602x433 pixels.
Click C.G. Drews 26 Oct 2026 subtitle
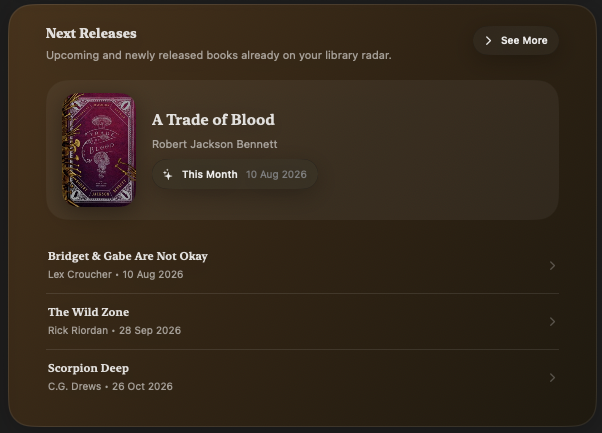[110, 387]
